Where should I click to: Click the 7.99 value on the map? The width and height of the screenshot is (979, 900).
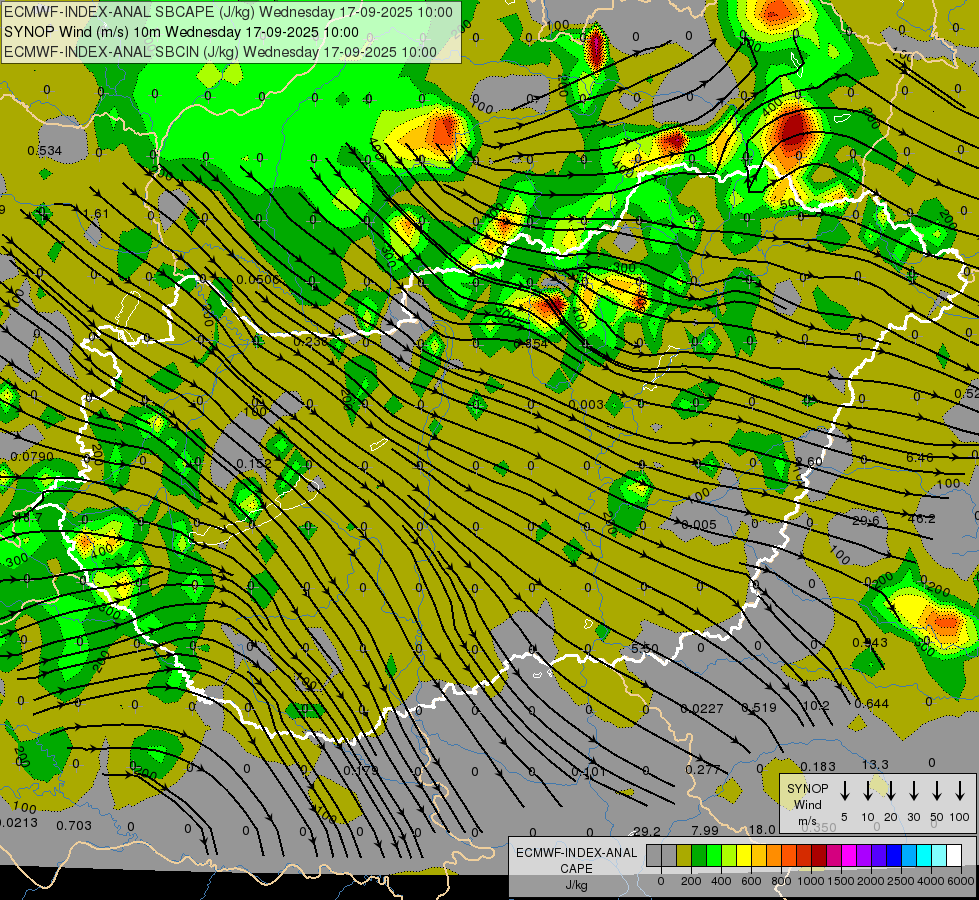(x=705, y=830)
